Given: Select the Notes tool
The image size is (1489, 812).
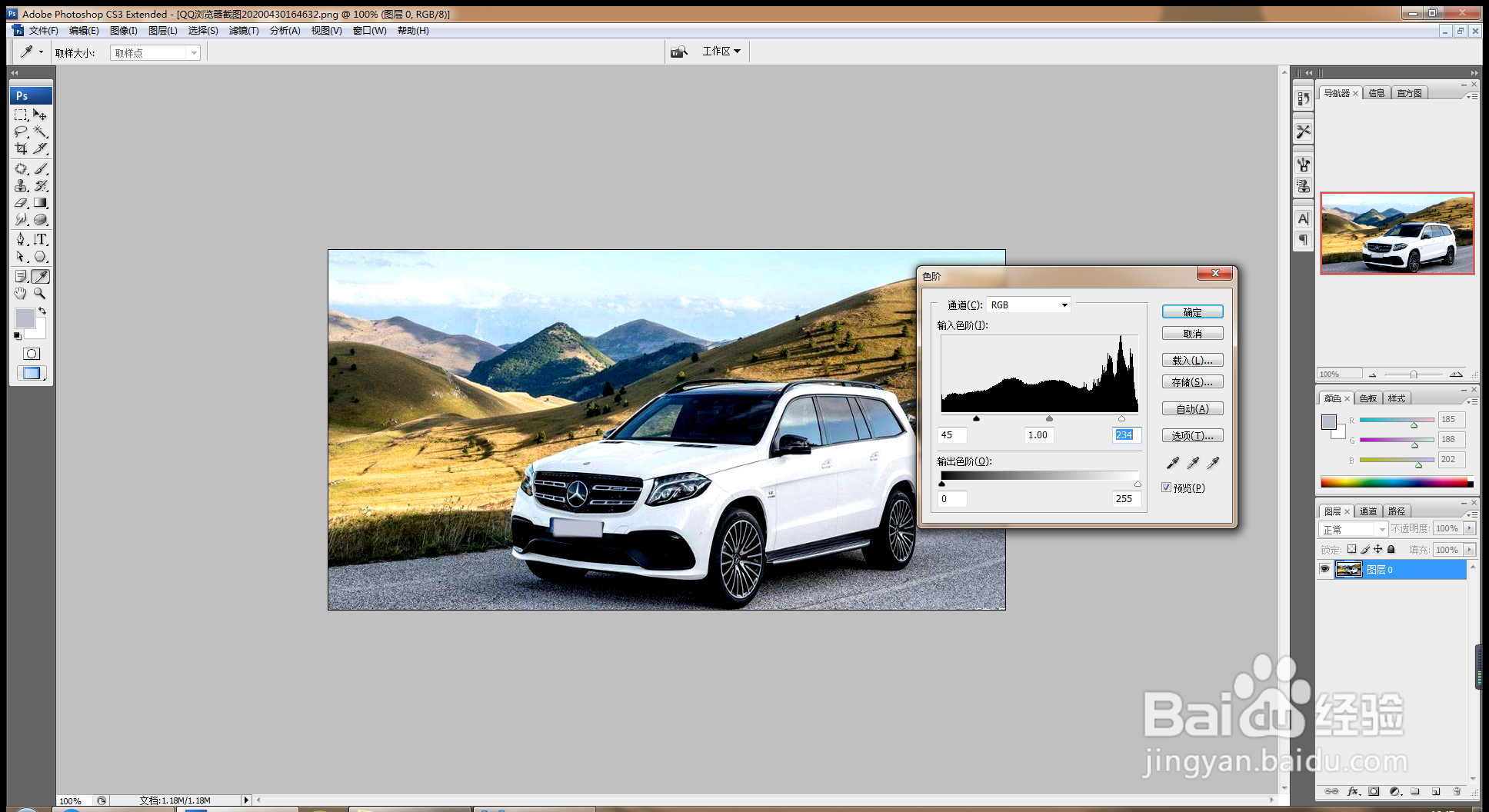Looking at the screenshot, I should 22,276.
